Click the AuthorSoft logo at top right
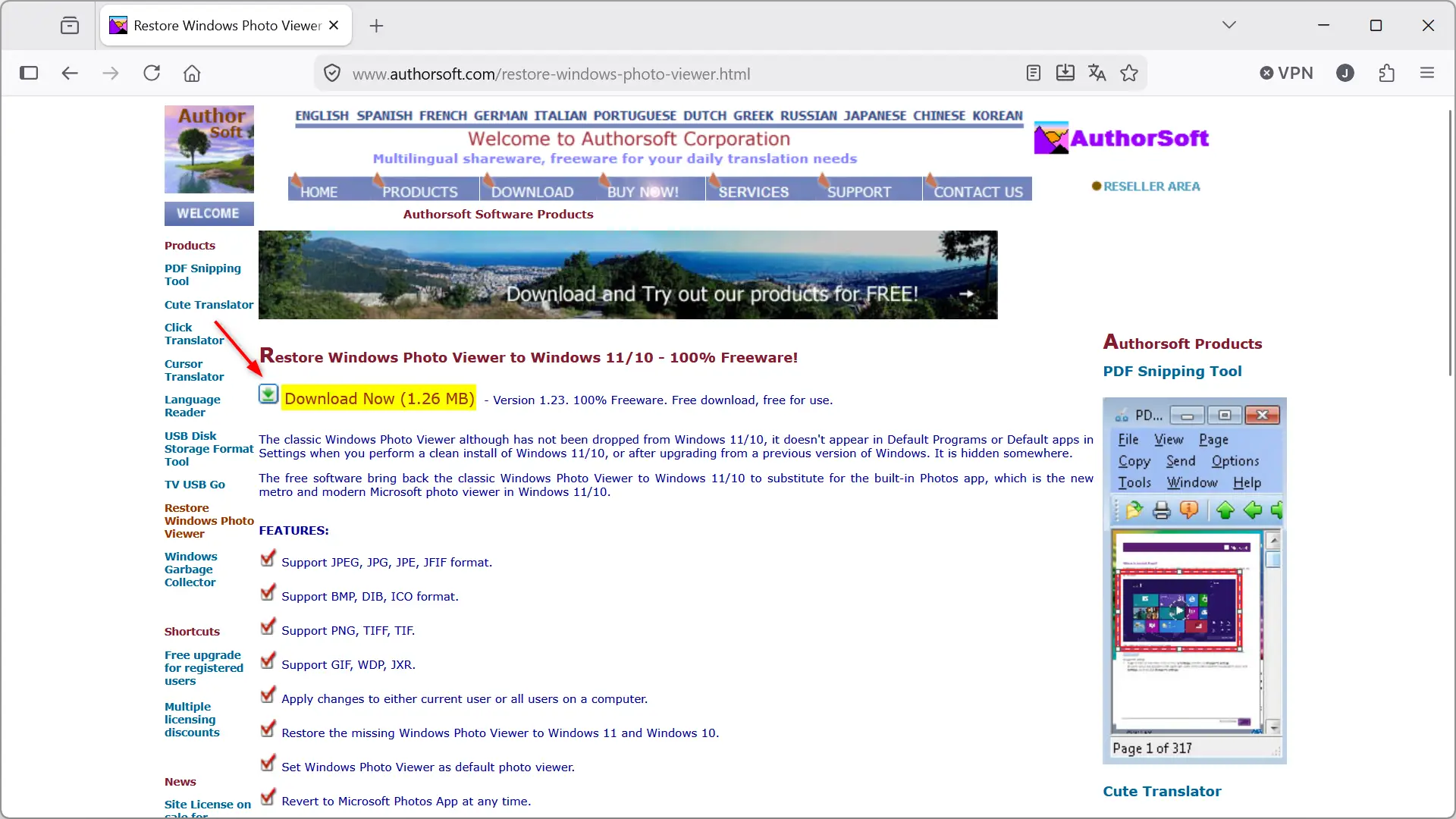Image resolution: width=1456 pixels, height=819 pixels. (x=1122, y=138)
